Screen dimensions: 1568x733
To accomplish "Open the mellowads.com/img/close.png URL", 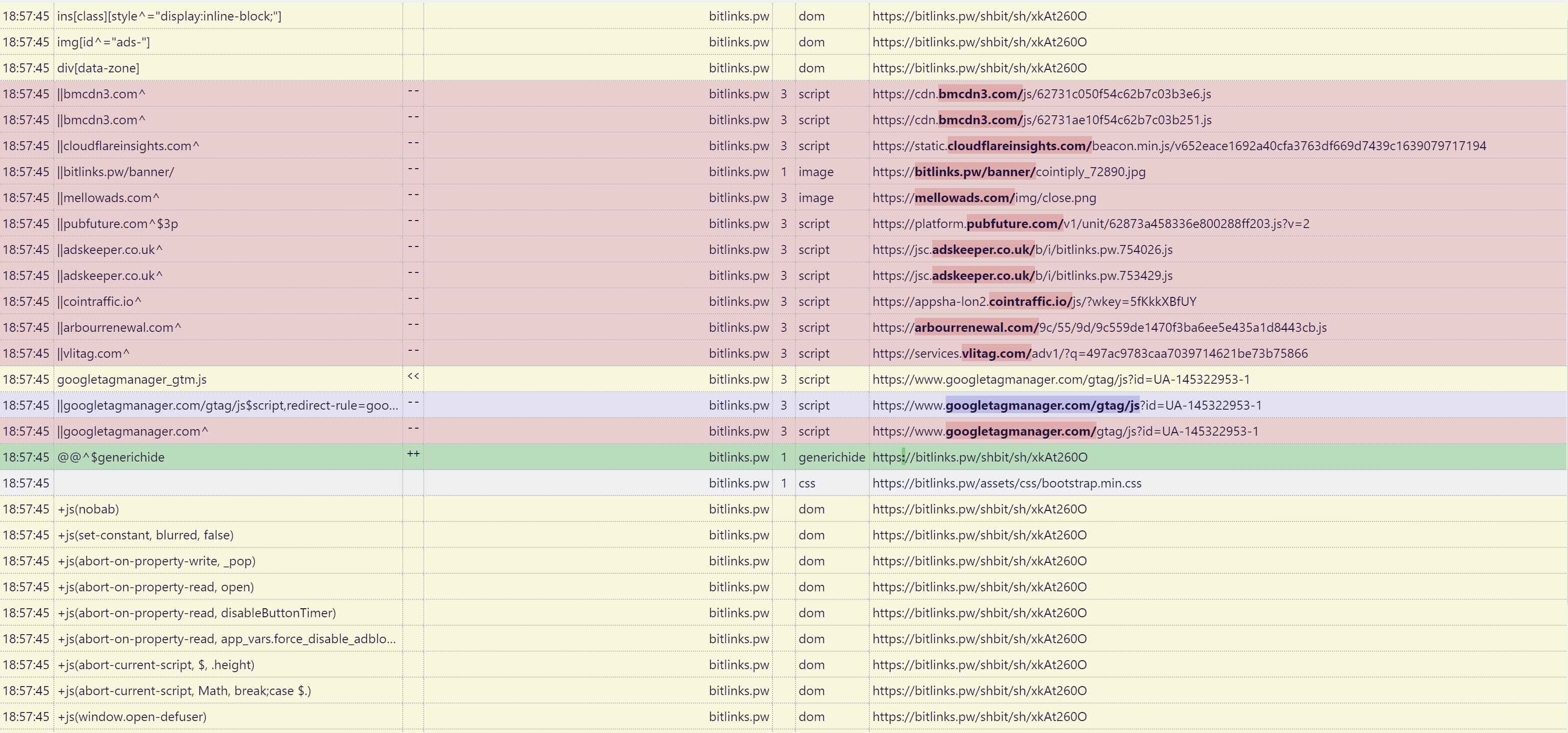I will [984, 198].
